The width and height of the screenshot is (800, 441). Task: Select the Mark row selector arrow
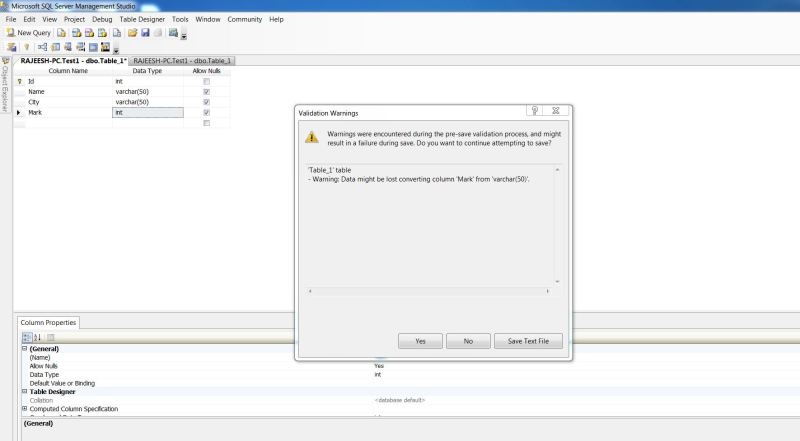(x=19, y=112)
